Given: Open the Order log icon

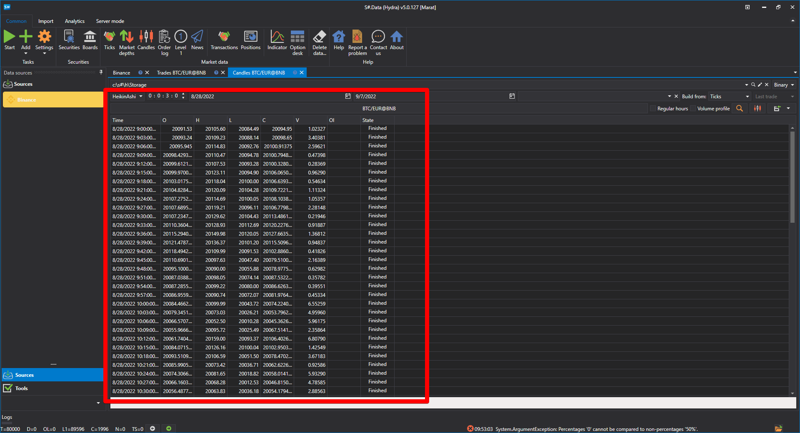Looking at the screenshot, I should coord(164,40).
